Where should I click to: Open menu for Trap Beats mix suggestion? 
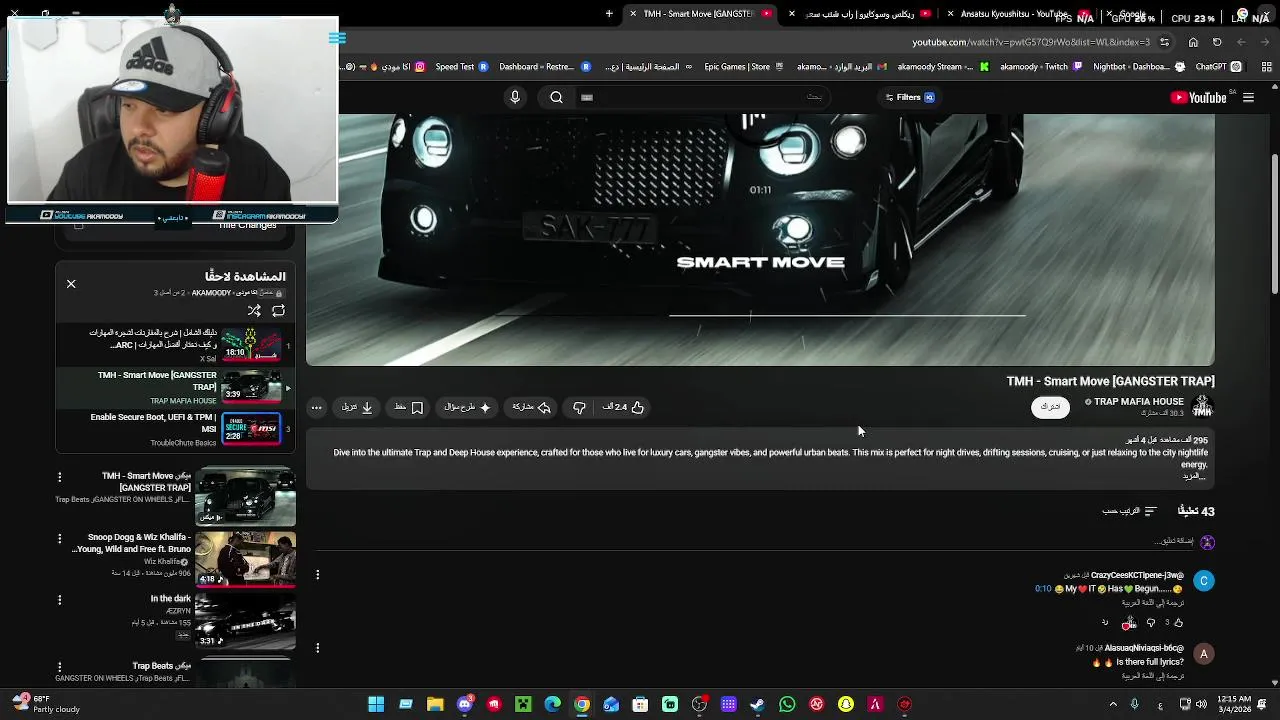59,666
